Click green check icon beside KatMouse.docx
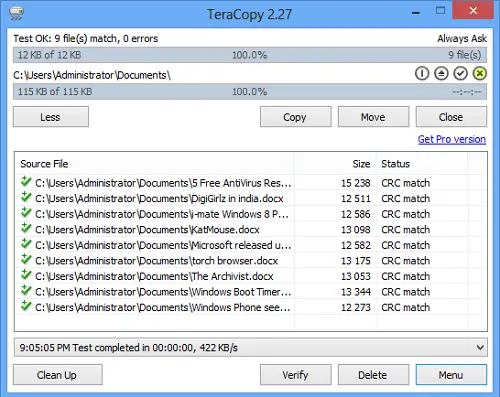Screen dimensions: 500x397 click(26, 228)
